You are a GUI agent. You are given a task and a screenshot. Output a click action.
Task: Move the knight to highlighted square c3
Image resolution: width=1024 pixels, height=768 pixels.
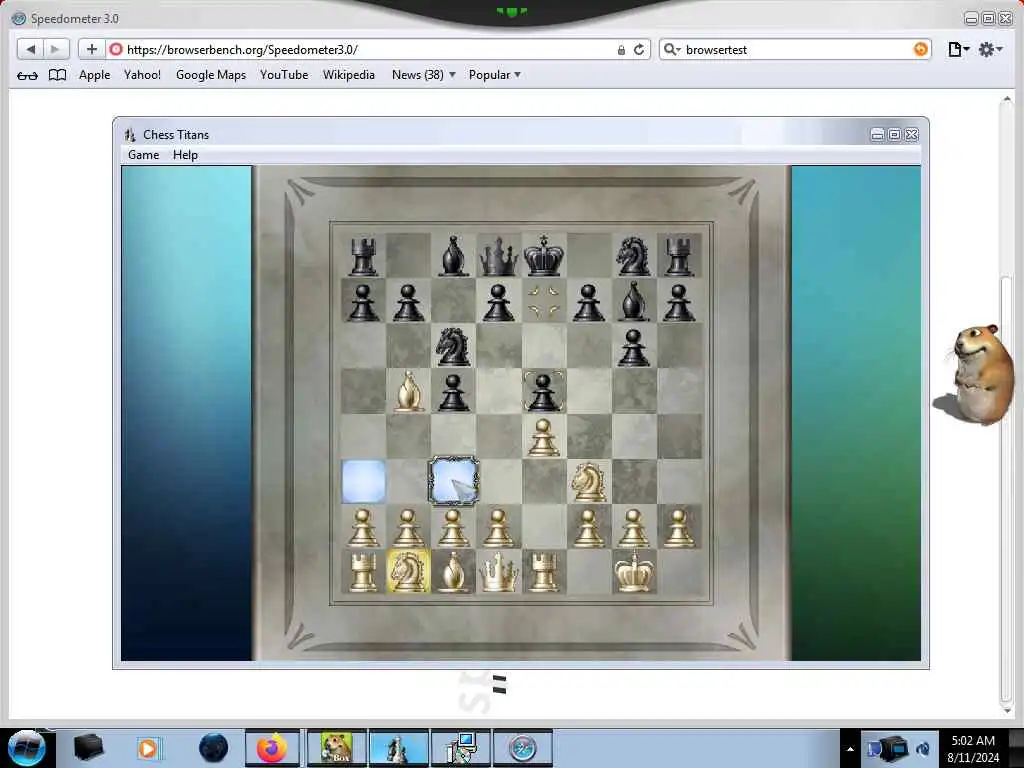453,481
